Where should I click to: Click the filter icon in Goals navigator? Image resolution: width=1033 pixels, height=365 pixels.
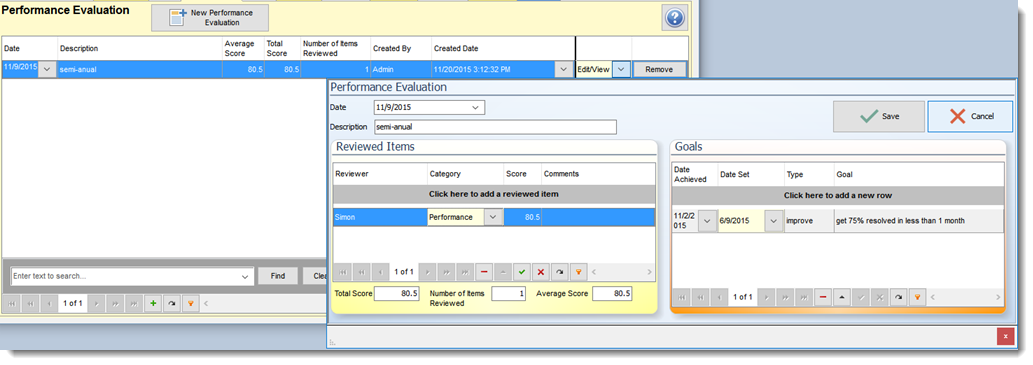[916, 297]
